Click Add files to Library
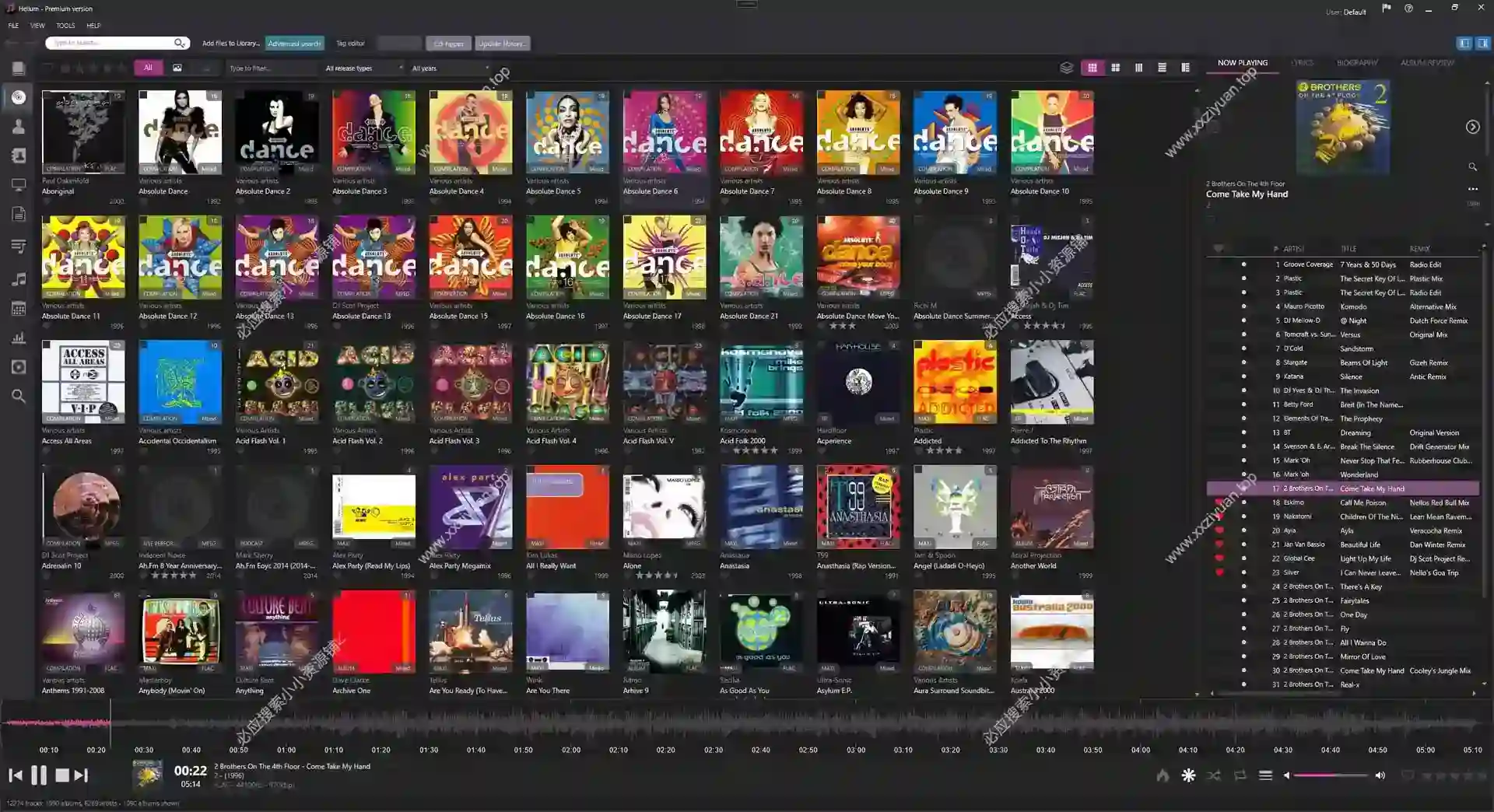 [230, 44]
